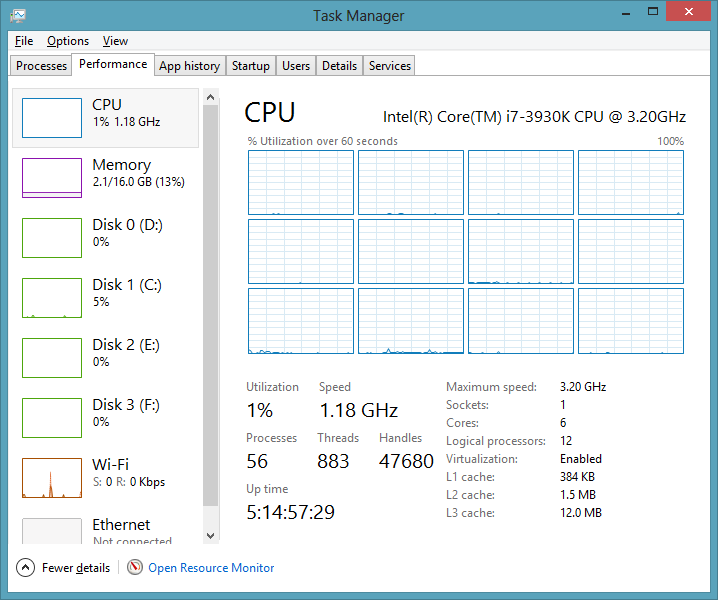718x600 pixels.
Task: Minimize the Task Manager window
Action: pyautogui.click(x=626, y=12)
